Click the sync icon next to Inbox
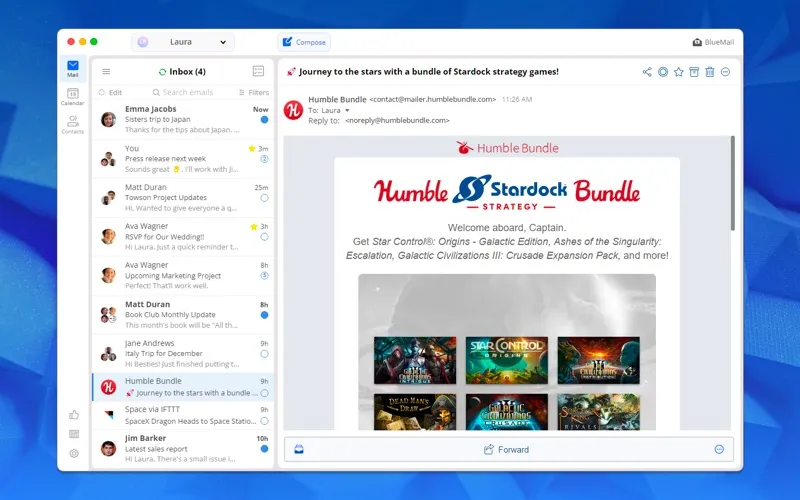Screen dimensions: 800x500 click(162, 72)
